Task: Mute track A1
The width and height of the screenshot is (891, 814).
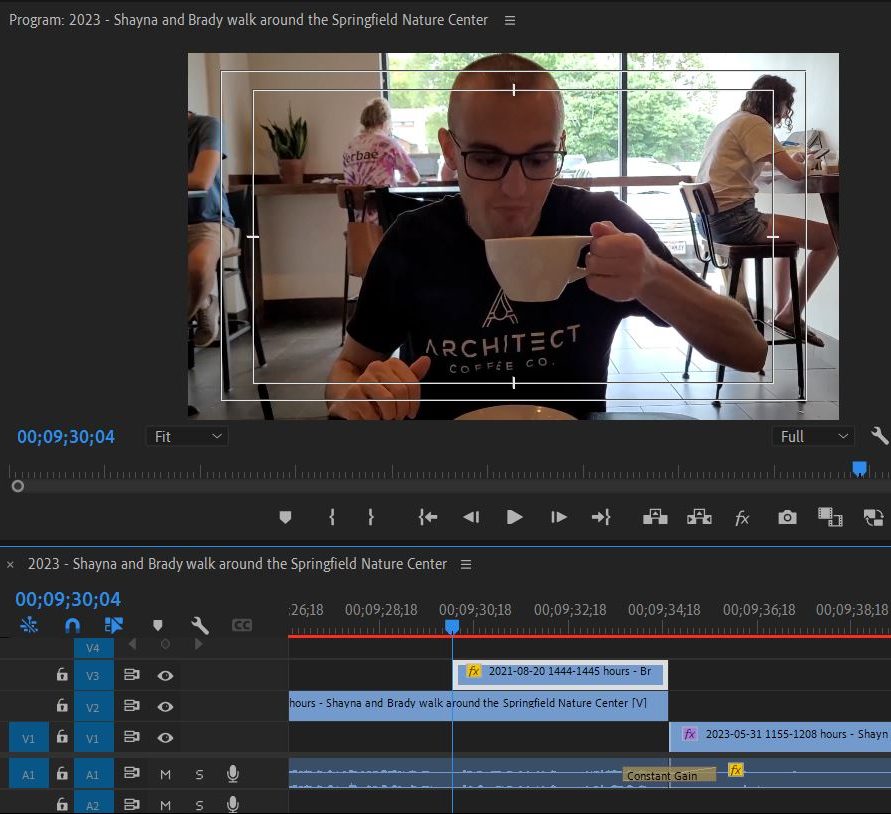Action: point(165,774)
